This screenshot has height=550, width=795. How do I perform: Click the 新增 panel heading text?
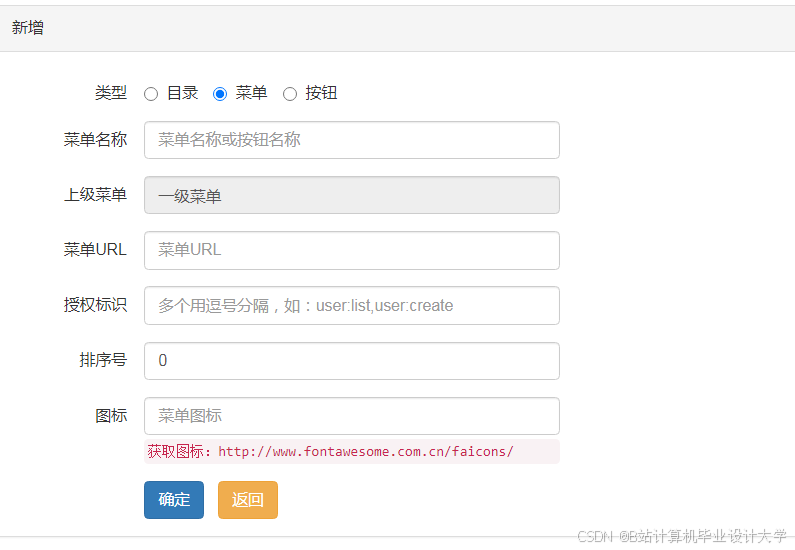pyautogui.click(x=27, y=27)
